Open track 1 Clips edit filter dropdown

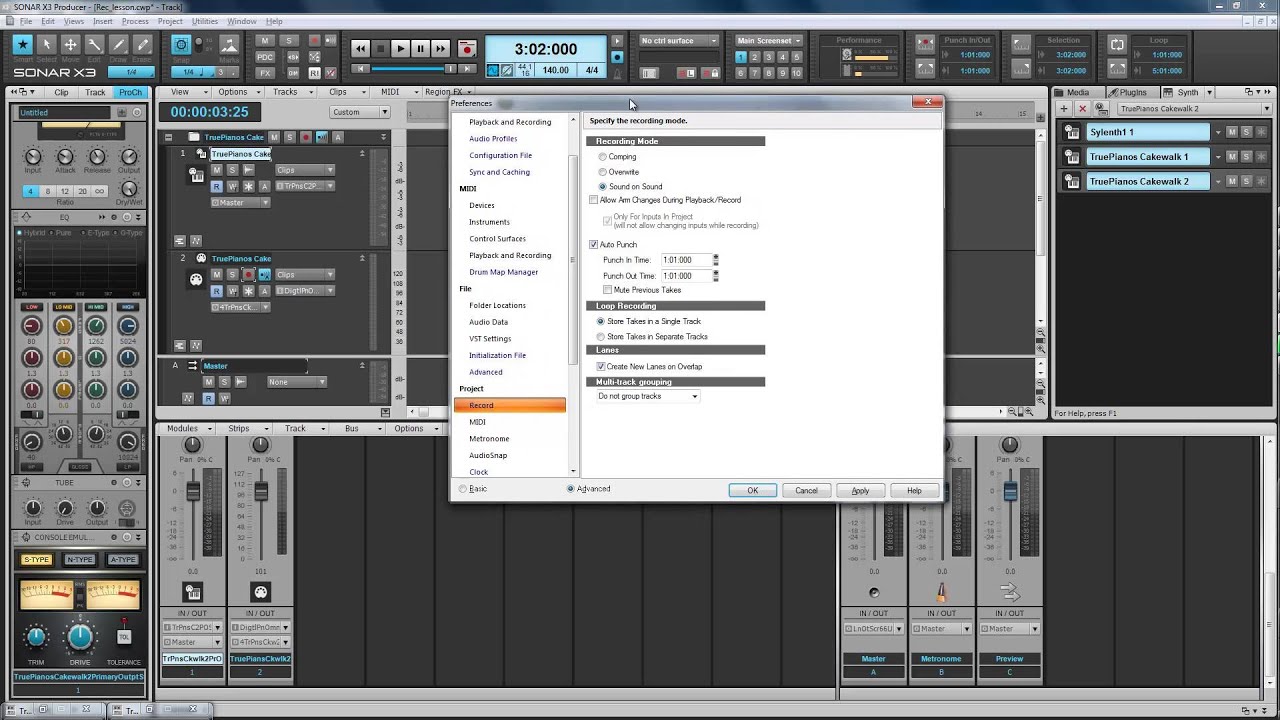click(304, 170)
